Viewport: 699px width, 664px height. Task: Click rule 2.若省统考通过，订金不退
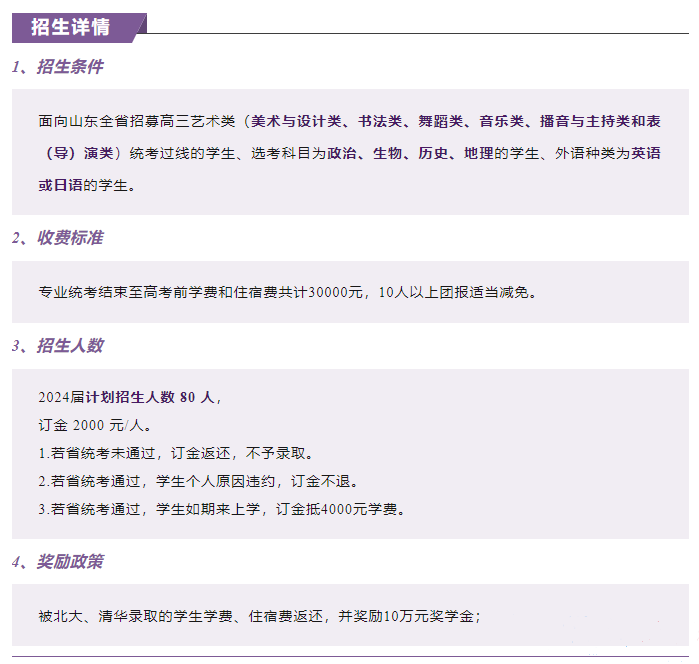199,482
